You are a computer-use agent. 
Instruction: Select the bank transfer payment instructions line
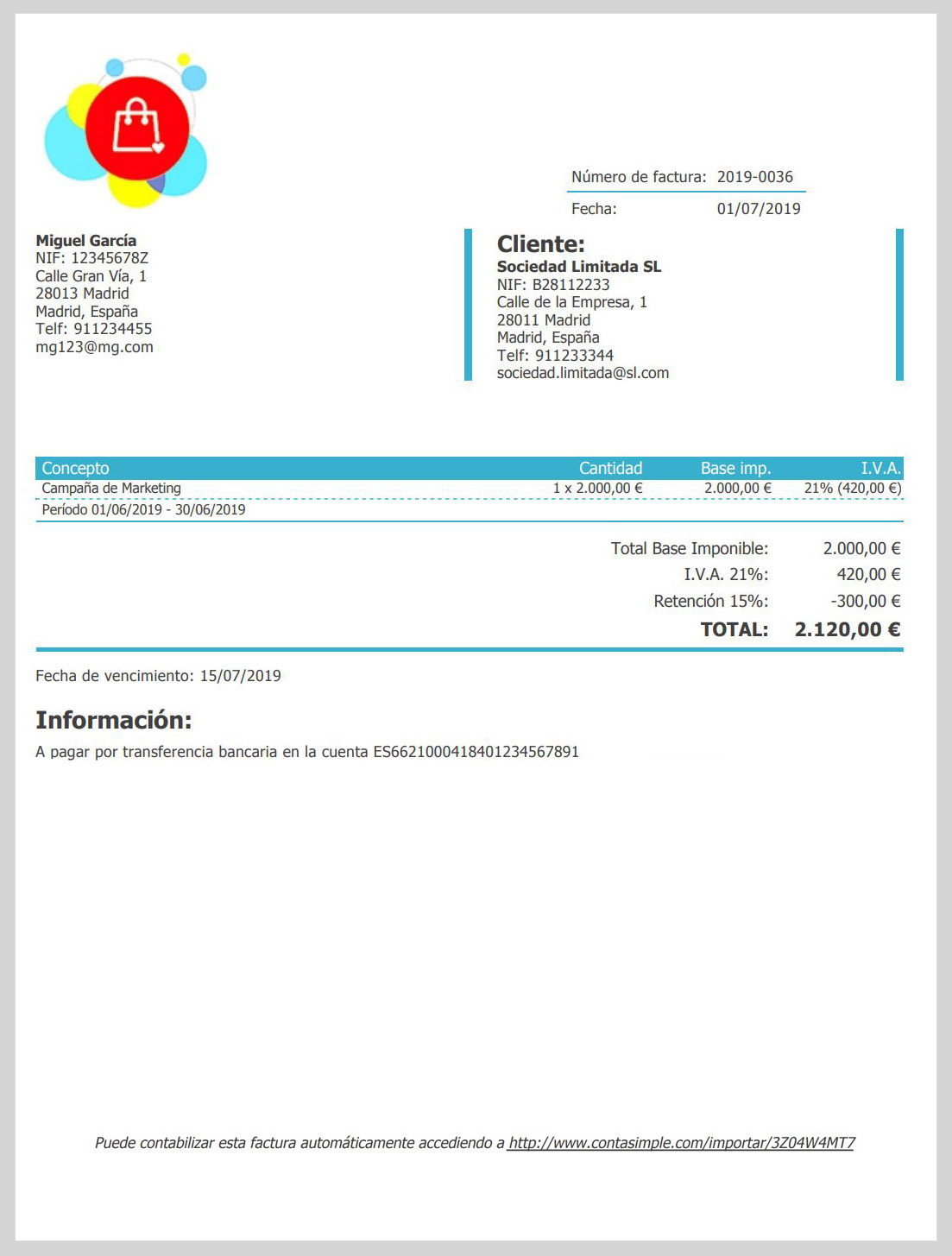pos(307,752)
